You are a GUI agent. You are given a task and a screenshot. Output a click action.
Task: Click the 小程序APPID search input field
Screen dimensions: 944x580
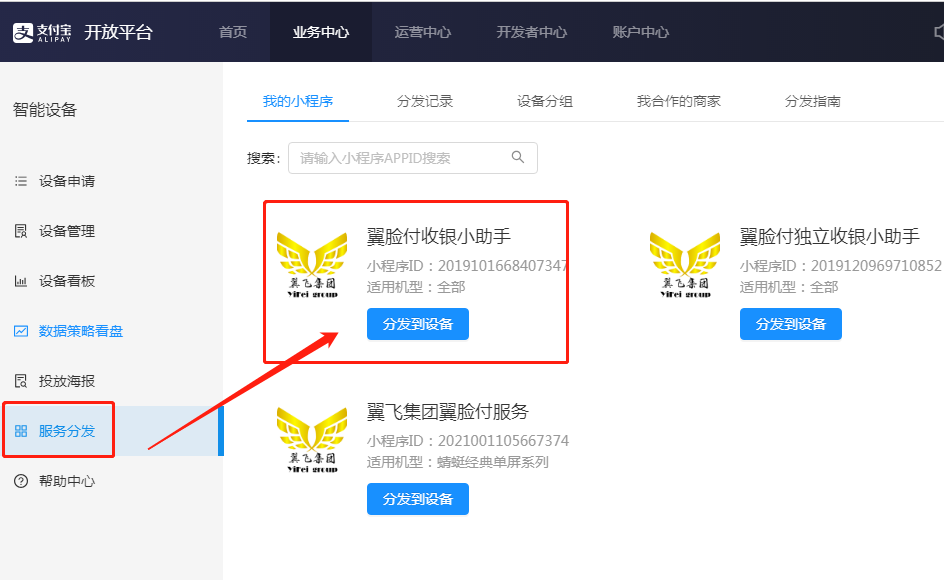(x=412, y=158)
